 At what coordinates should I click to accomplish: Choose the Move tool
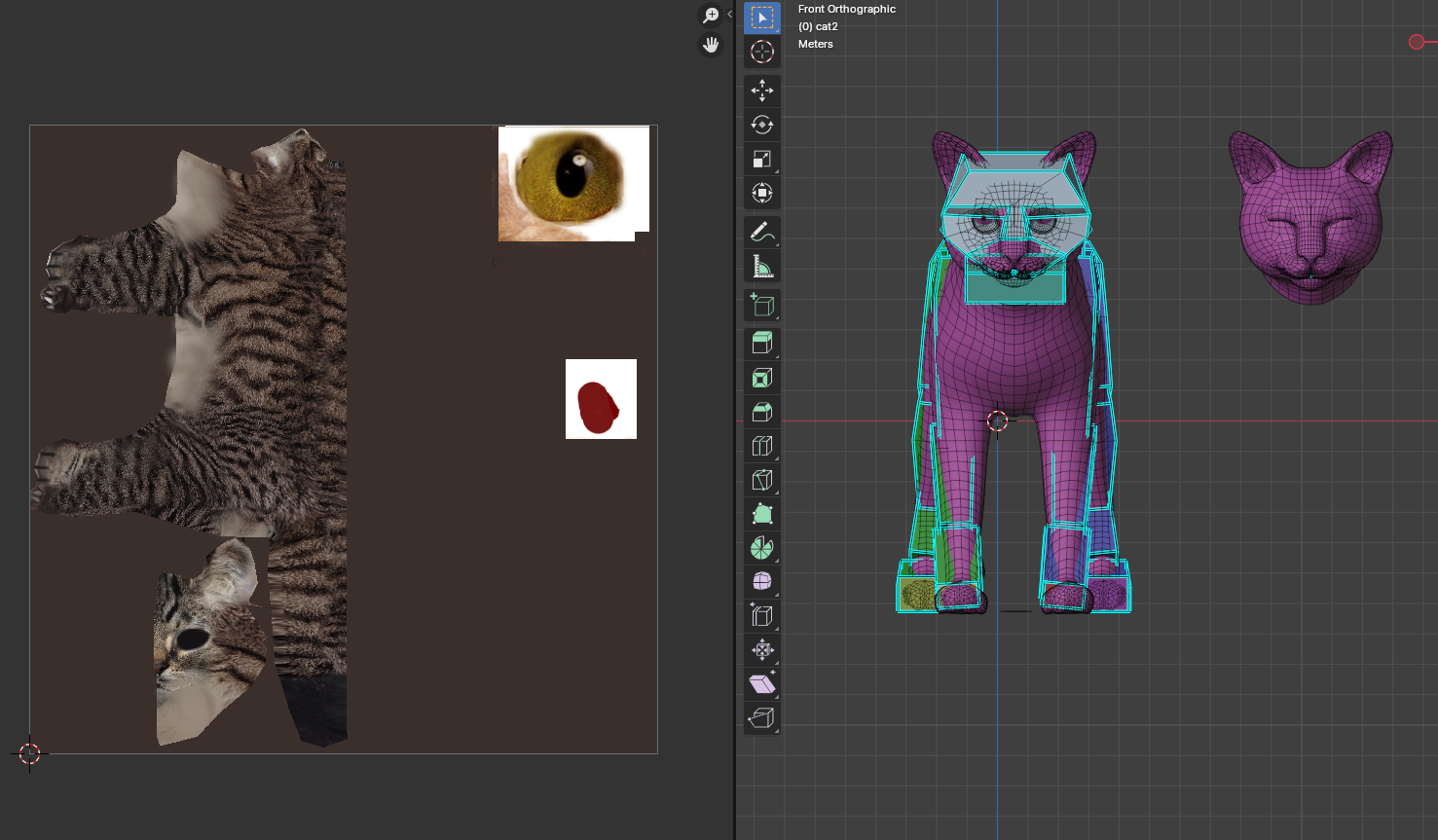762,91
